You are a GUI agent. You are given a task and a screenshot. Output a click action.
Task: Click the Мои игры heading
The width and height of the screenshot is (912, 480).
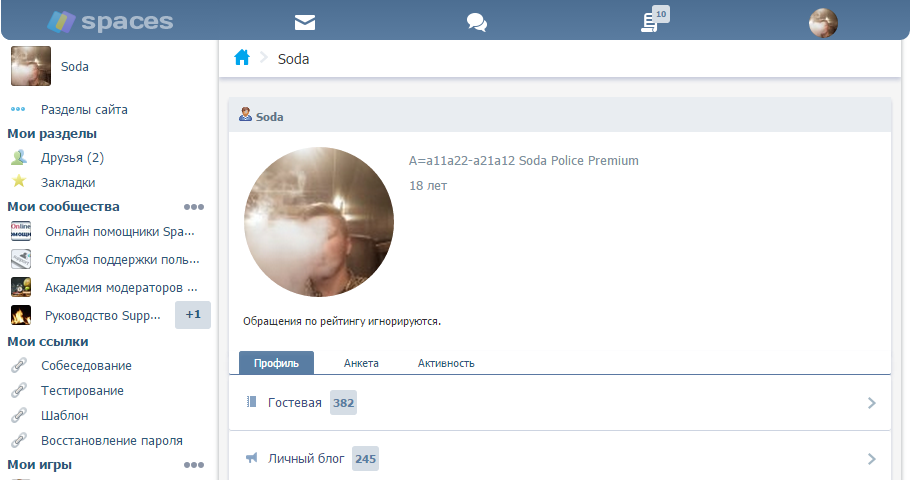click(40, 464)
